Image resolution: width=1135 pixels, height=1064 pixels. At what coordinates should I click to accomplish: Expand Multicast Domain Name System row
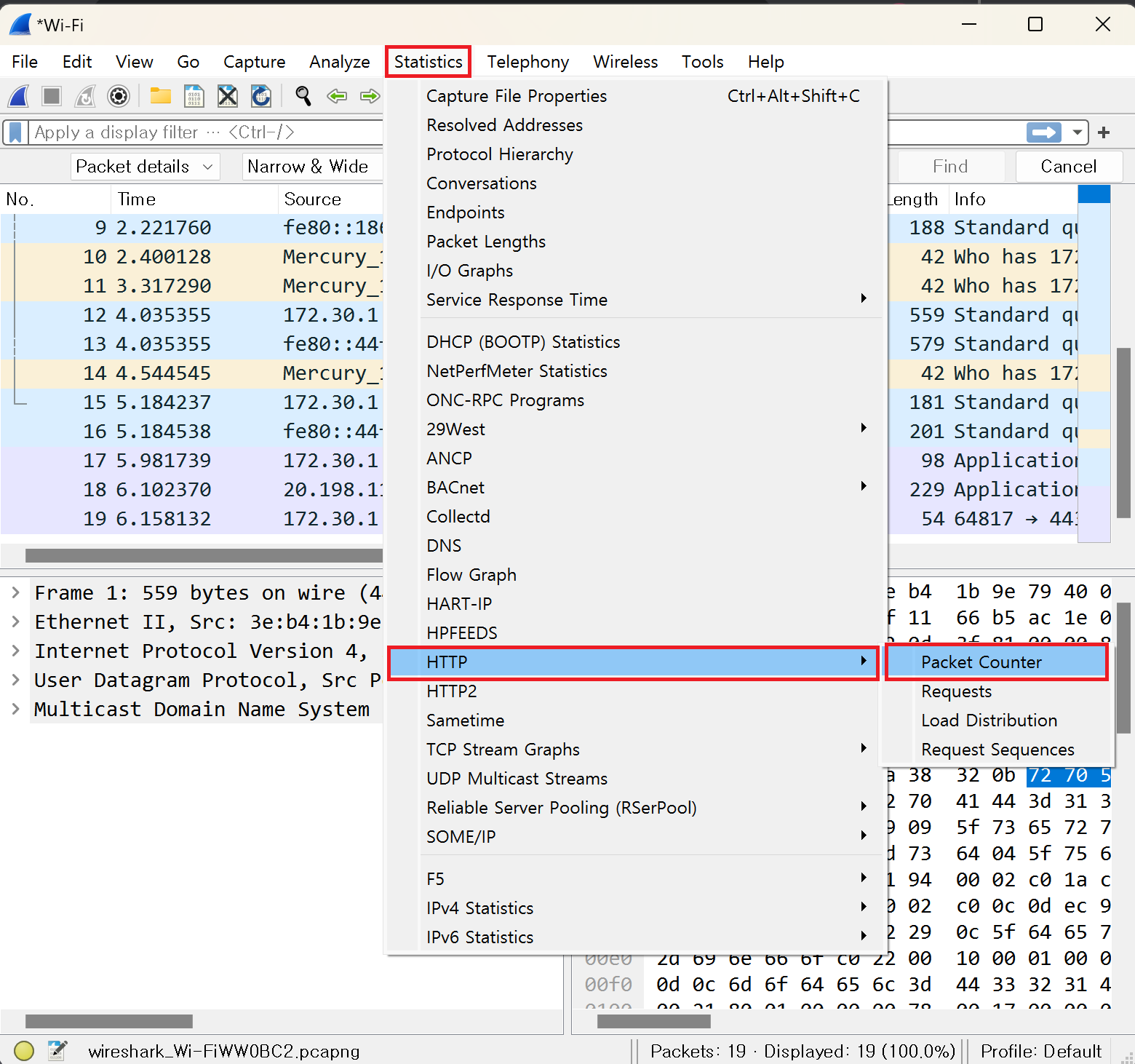click(x=15, y=710)
